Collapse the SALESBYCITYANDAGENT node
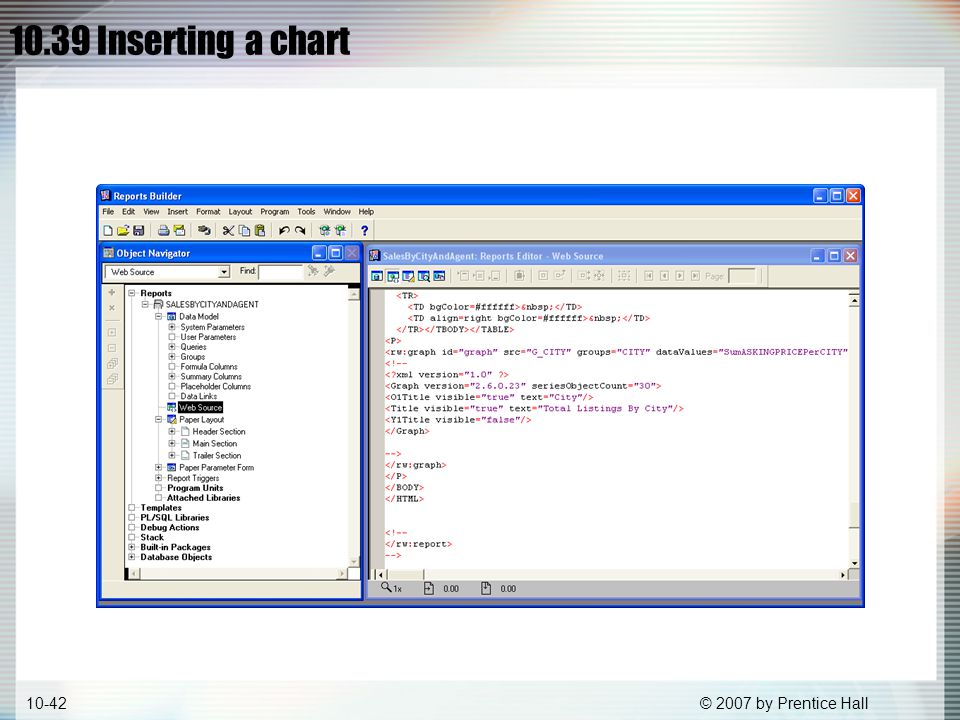 (x=145, y=304)
